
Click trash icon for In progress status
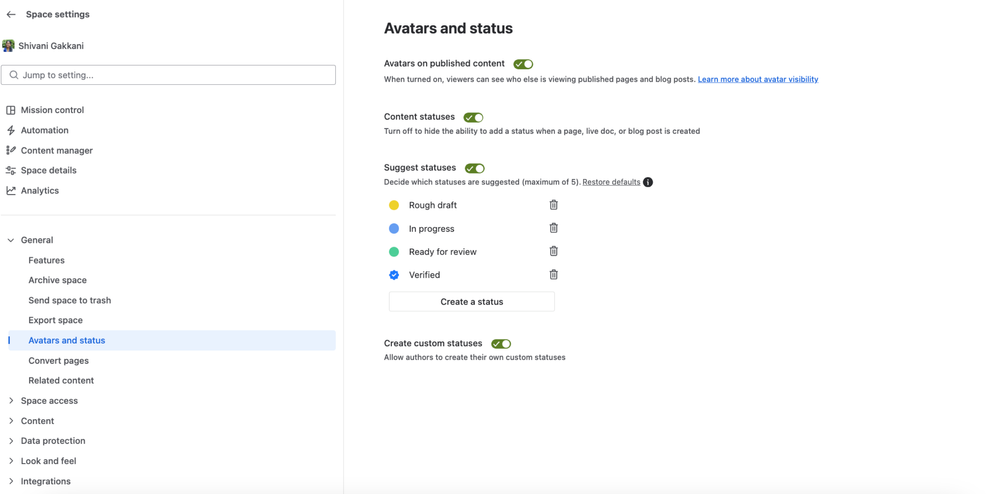(x=553, y=228)
